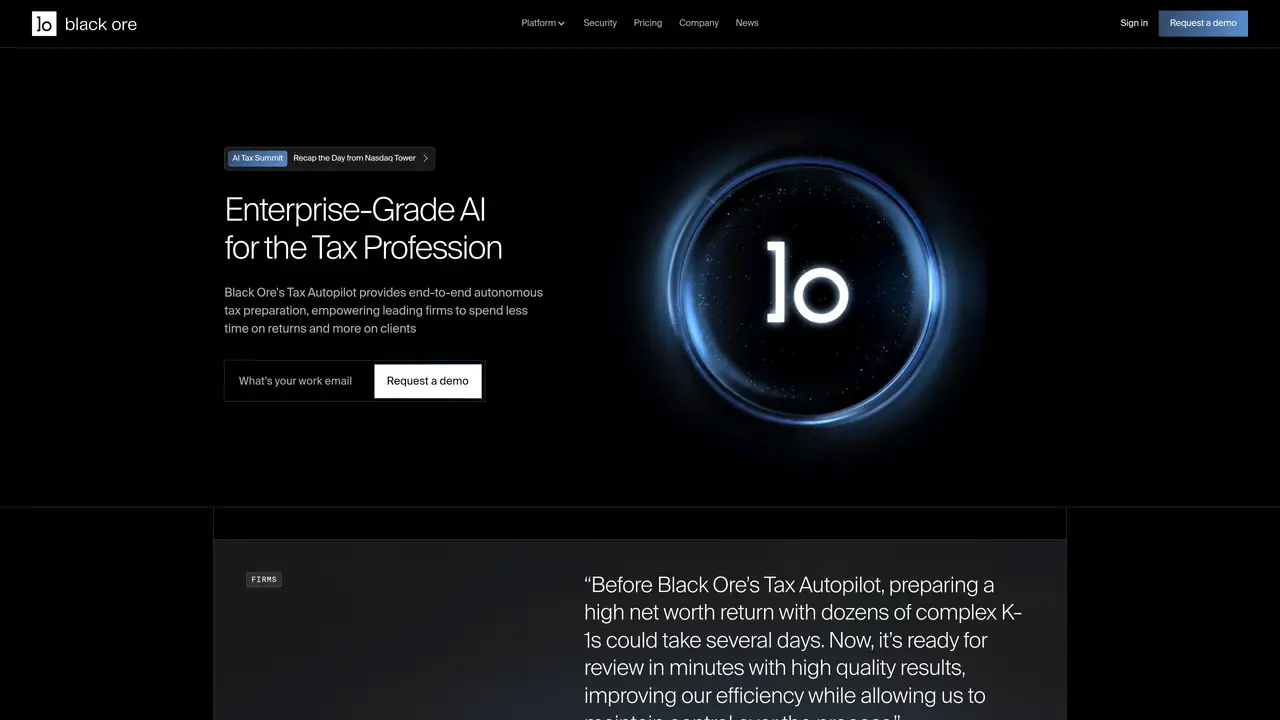
Task: Click the blue Request a demo header button
Action: coord(1203,23)
